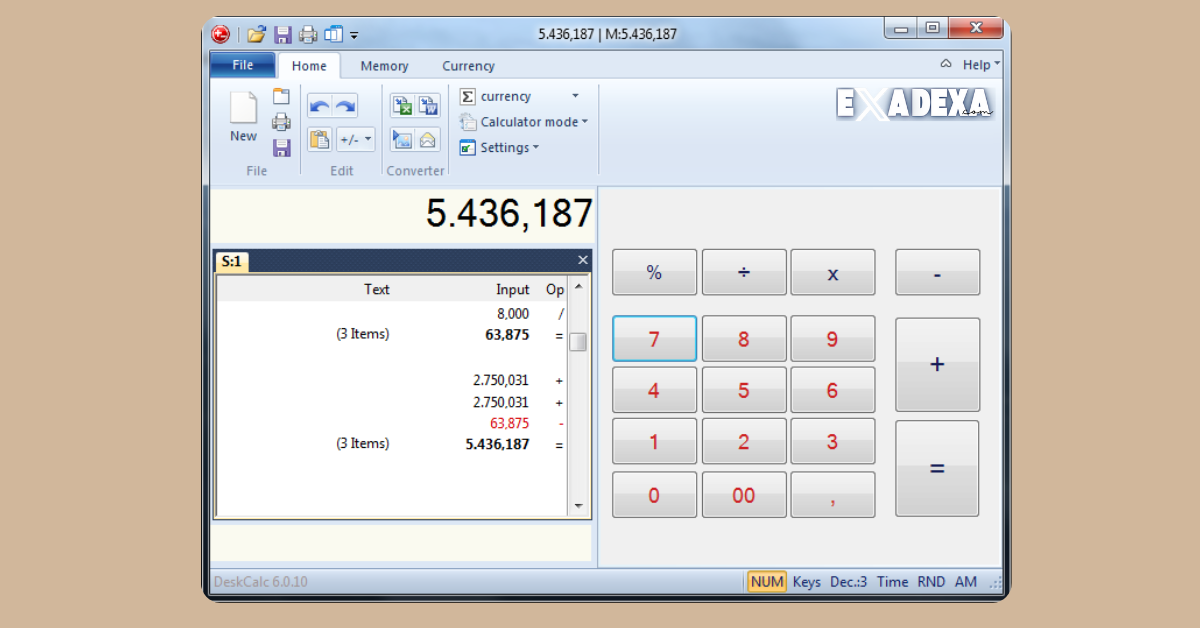Click the Redo arrow in Edit group
The height and width of the screenshot is (628, 1200).
point(346,105)
